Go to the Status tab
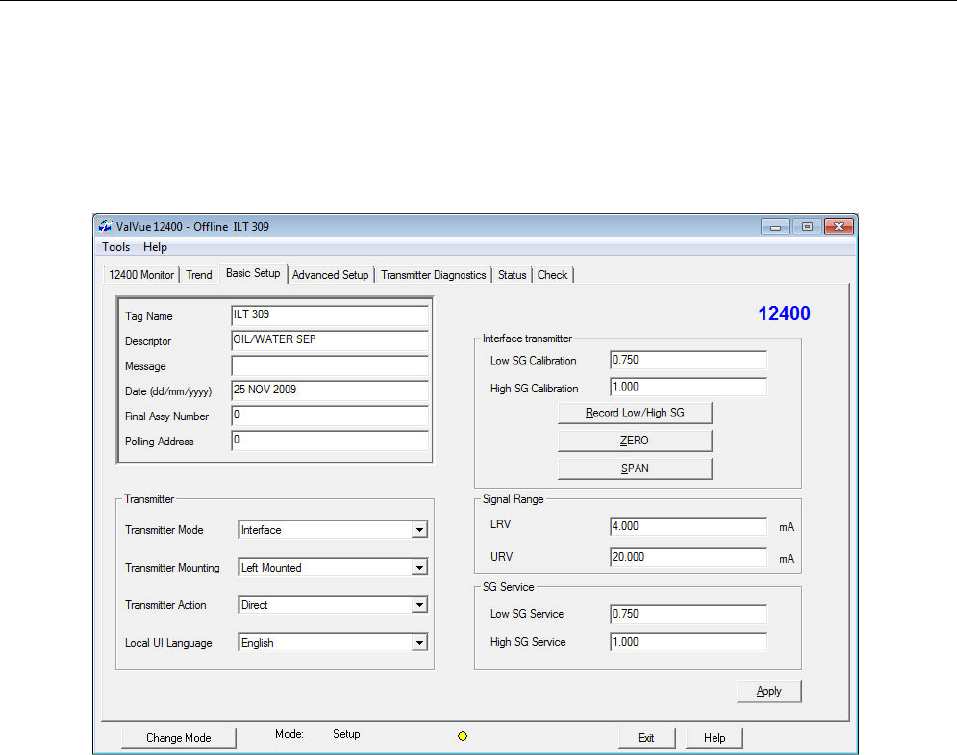The width and height of the screenshot is (957, 755). 512,275
